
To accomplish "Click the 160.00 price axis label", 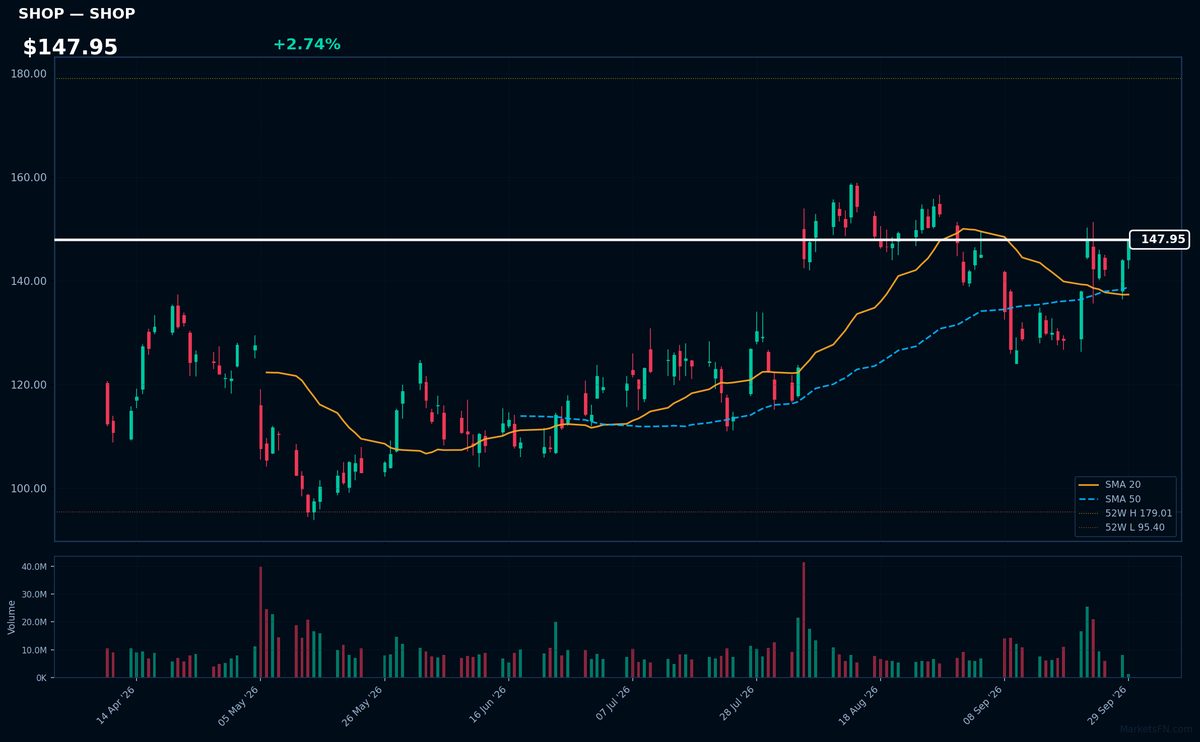I will click(29, 178).
